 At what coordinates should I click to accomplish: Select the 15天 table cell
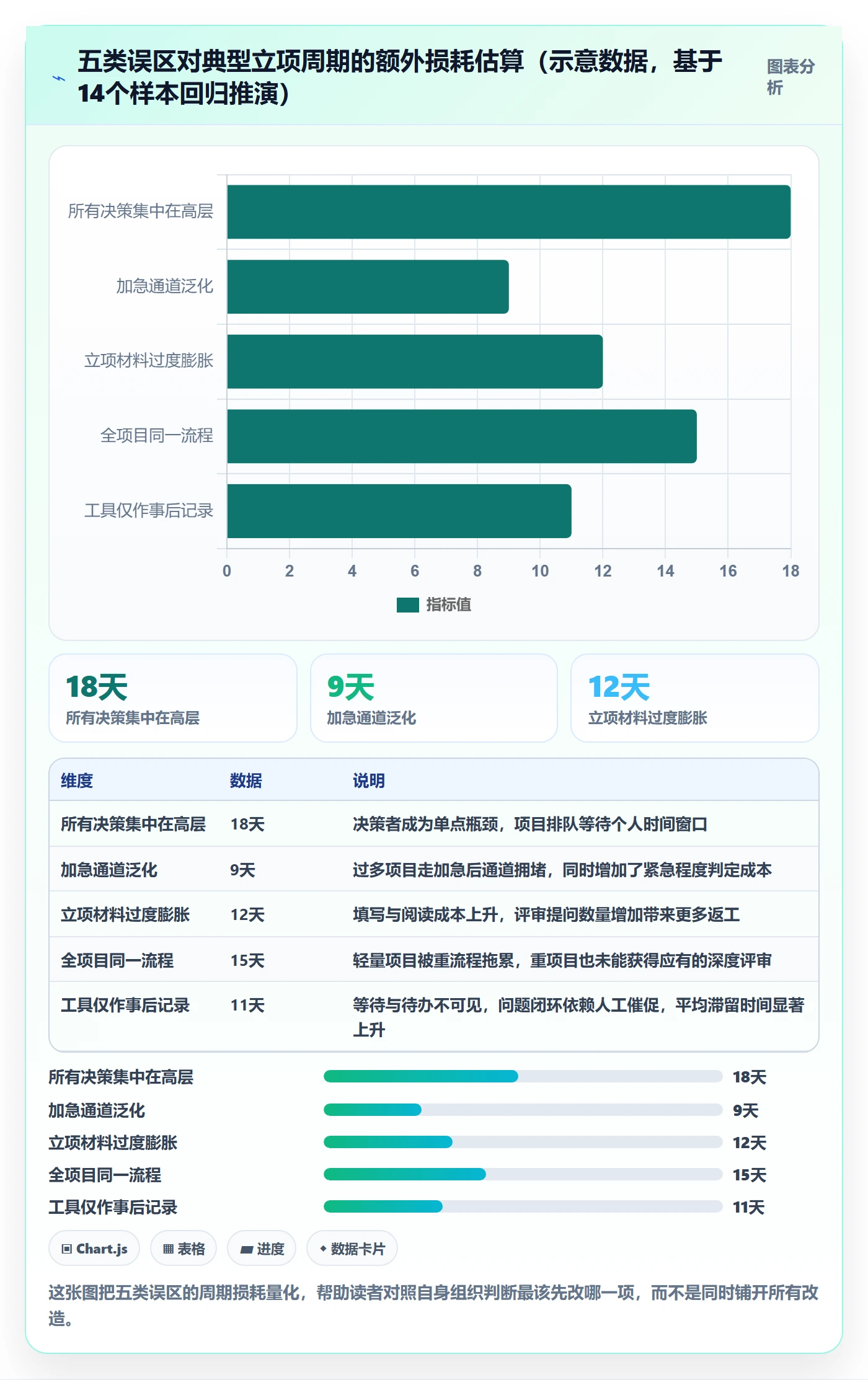pos(247,960)
